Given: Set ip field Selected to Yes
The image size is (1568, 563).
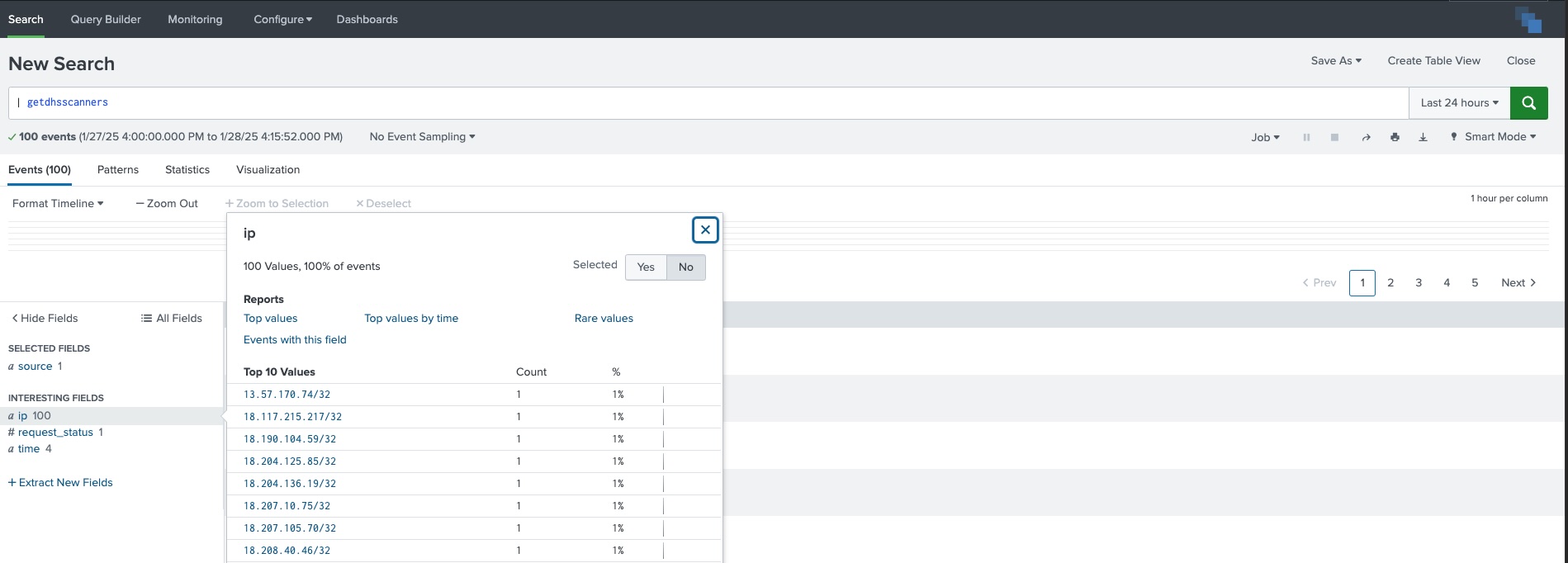Looking at the screenshot, I should tap(646, 267).
